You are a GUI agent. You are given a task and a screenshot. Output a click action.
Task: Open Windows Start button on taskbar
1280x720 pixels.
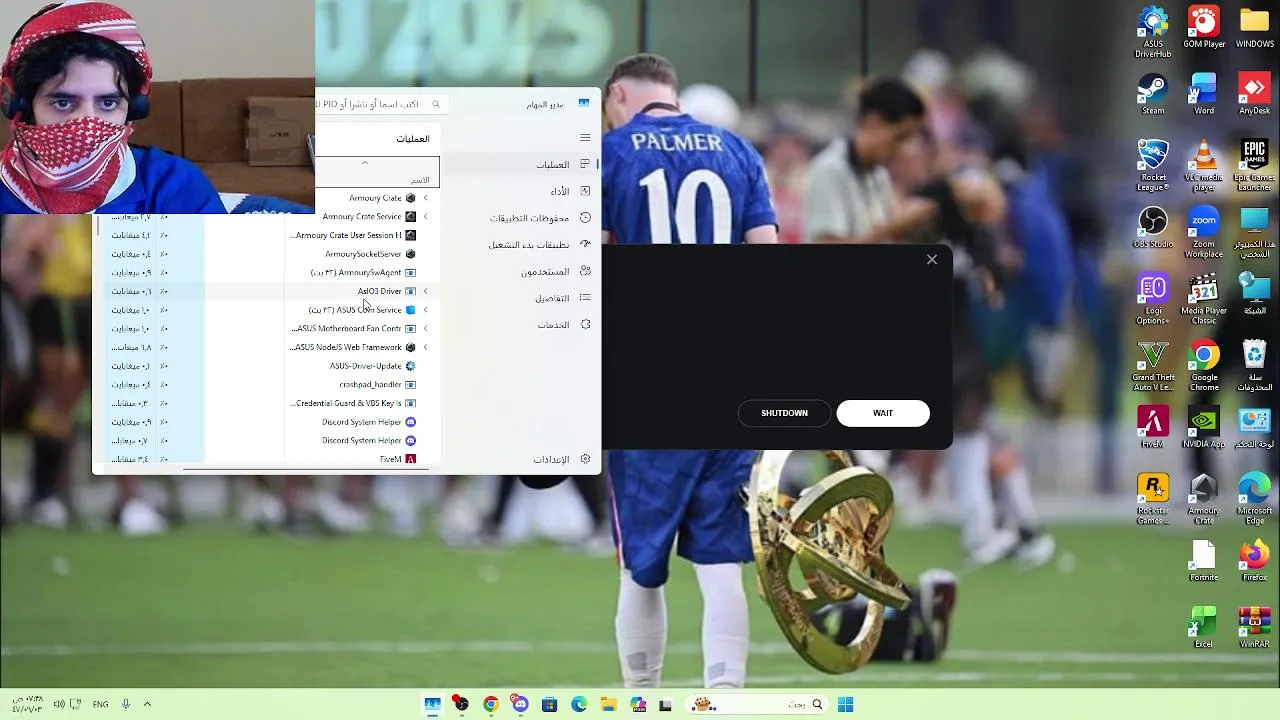846,705
